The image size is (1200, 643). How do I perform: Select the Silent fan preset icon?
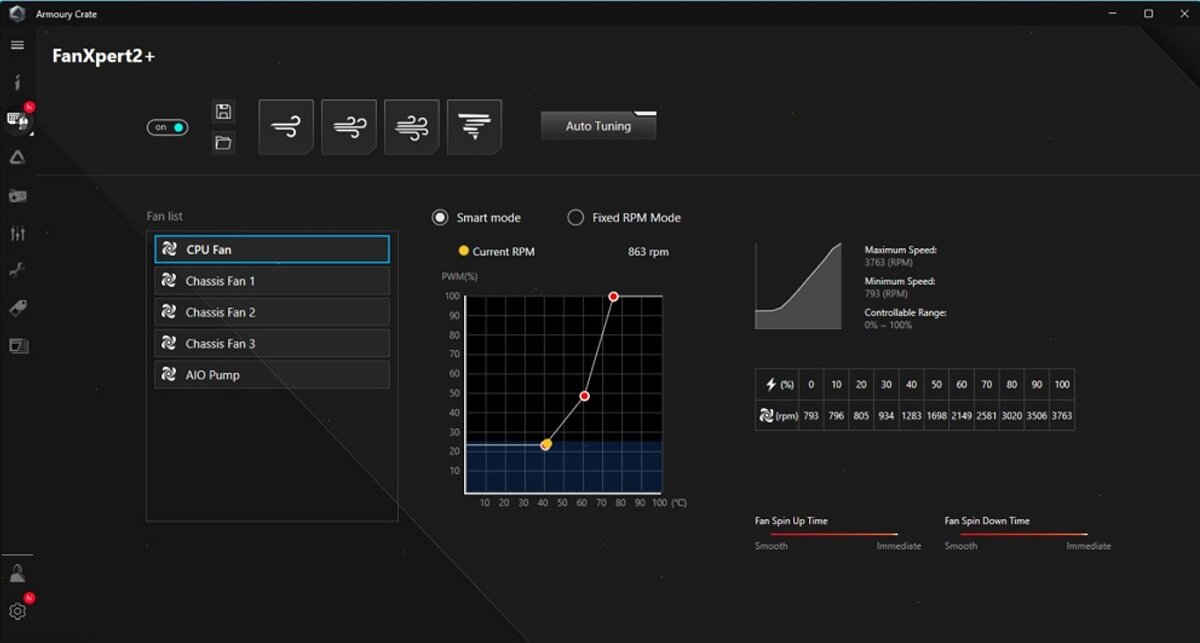coord(286,127)
